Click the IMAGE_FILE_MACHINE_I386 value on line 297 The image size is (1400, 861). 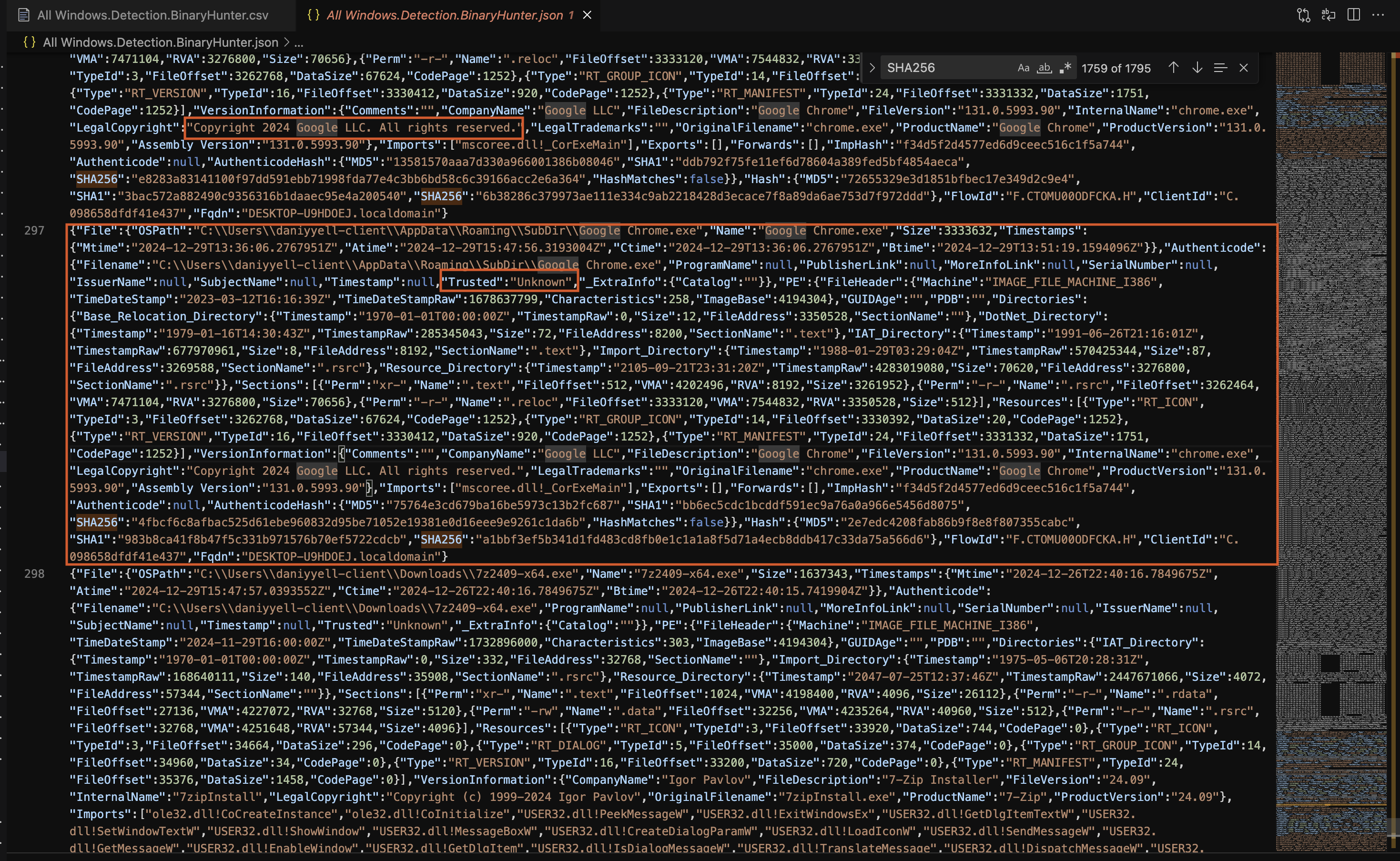[1071, 282]
